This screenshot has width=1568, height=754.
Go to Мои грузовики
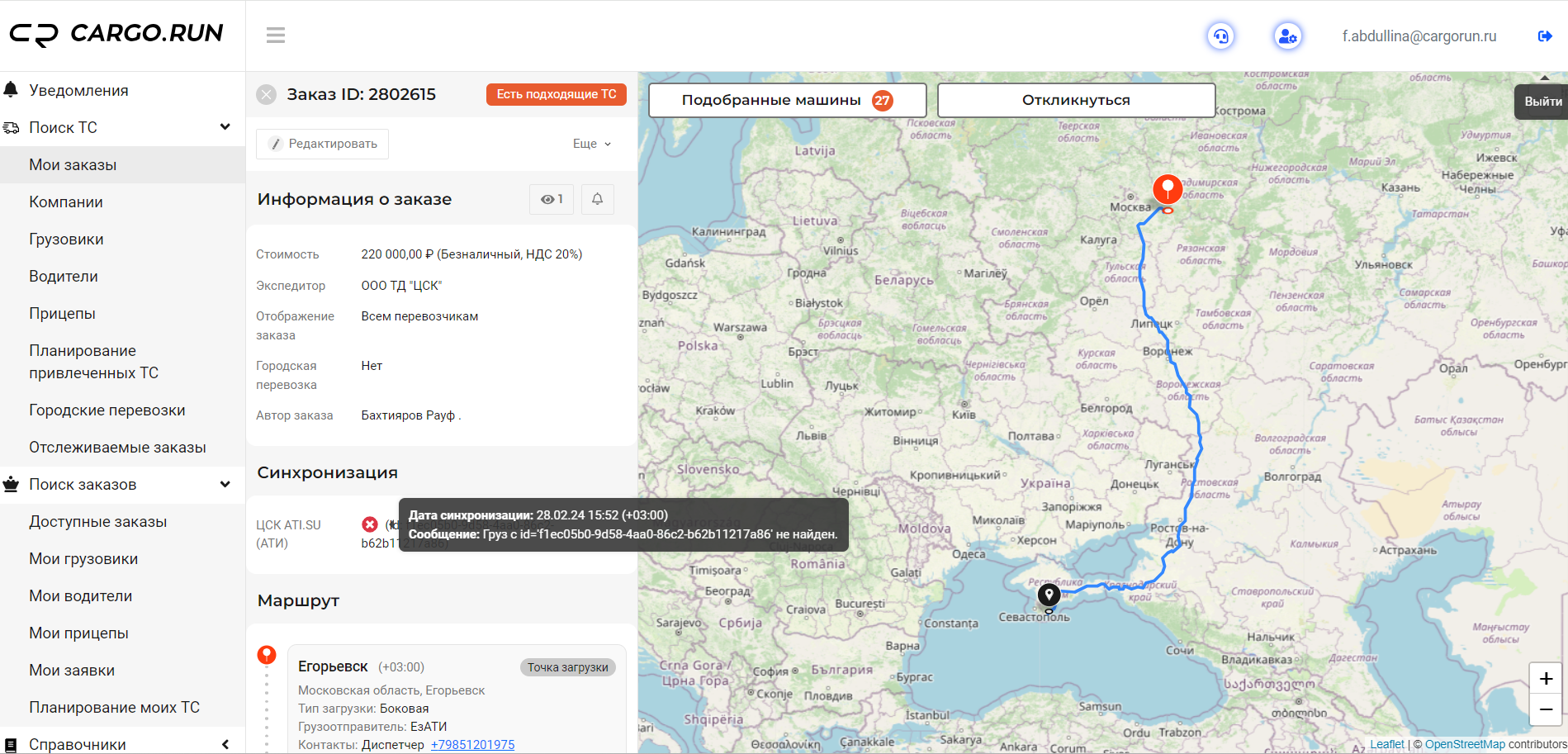click(83, 558)
